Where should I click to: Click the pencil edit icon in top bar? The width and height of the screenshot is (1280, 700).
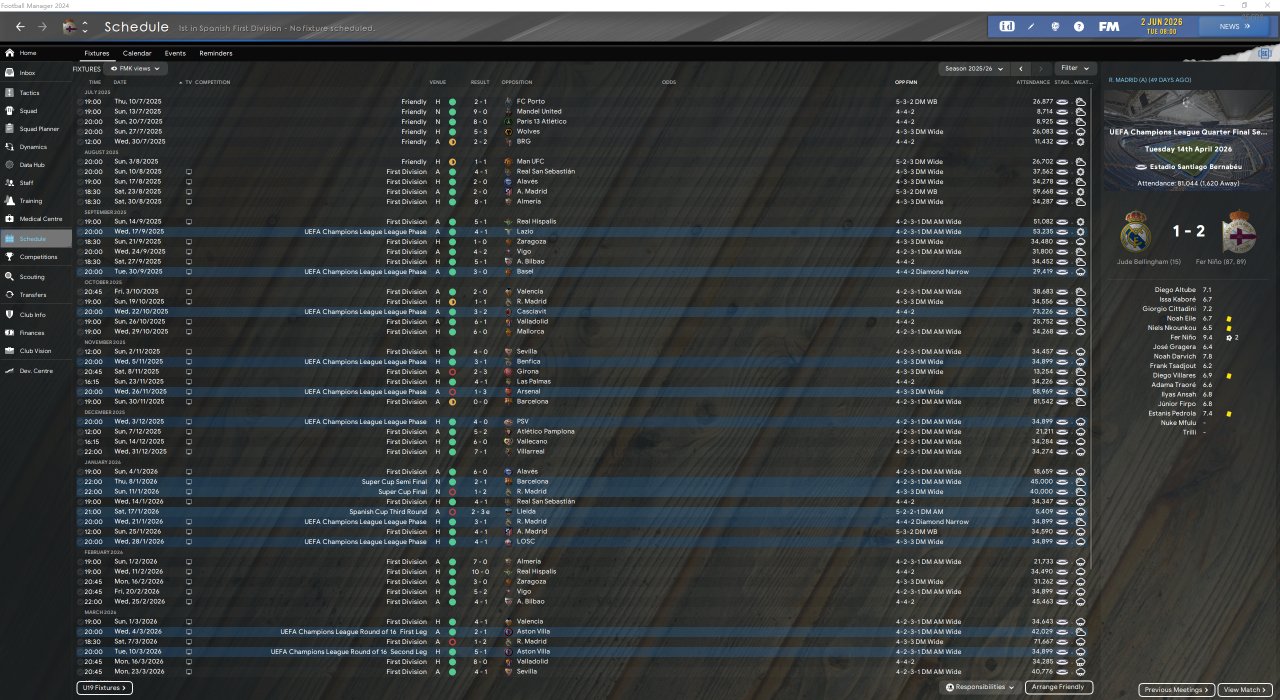pos(1032,26)
